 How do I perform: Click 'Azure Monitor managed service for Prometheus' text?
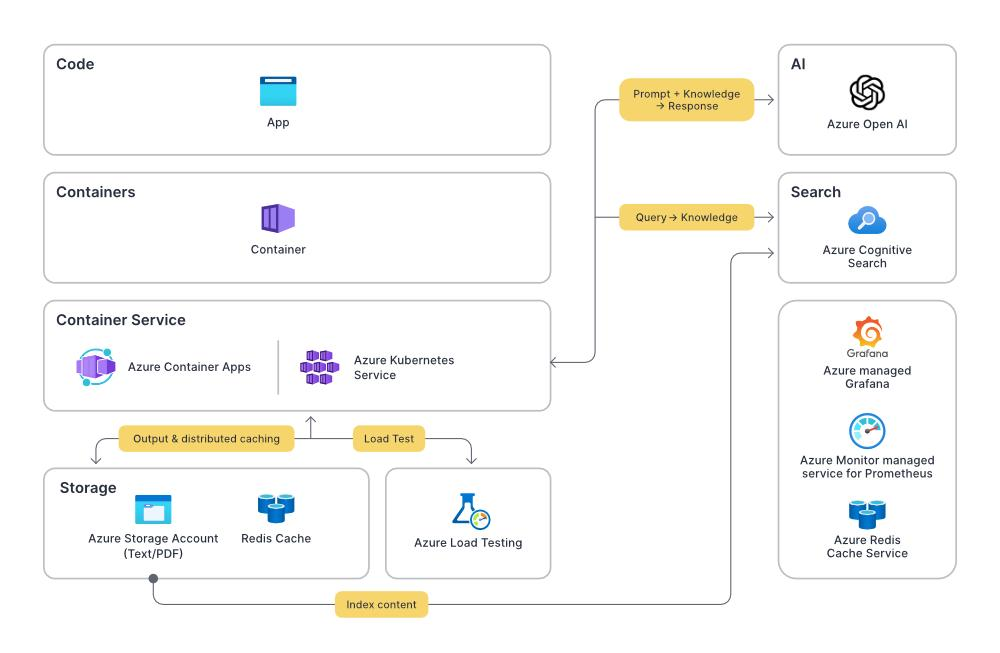867,467
